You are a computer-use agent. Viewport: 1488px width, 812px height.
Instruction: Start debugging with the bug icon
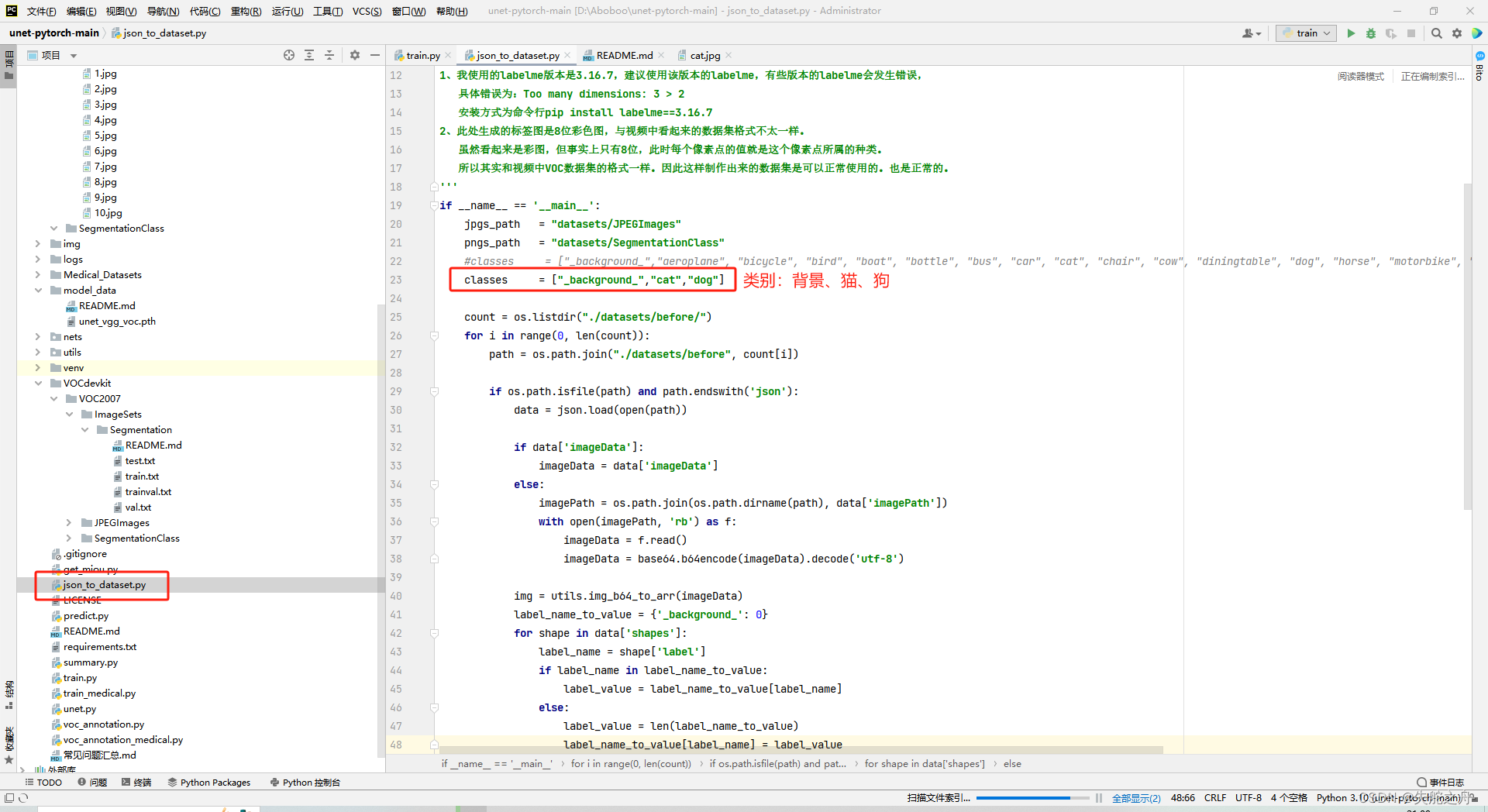coord(1371,33)
